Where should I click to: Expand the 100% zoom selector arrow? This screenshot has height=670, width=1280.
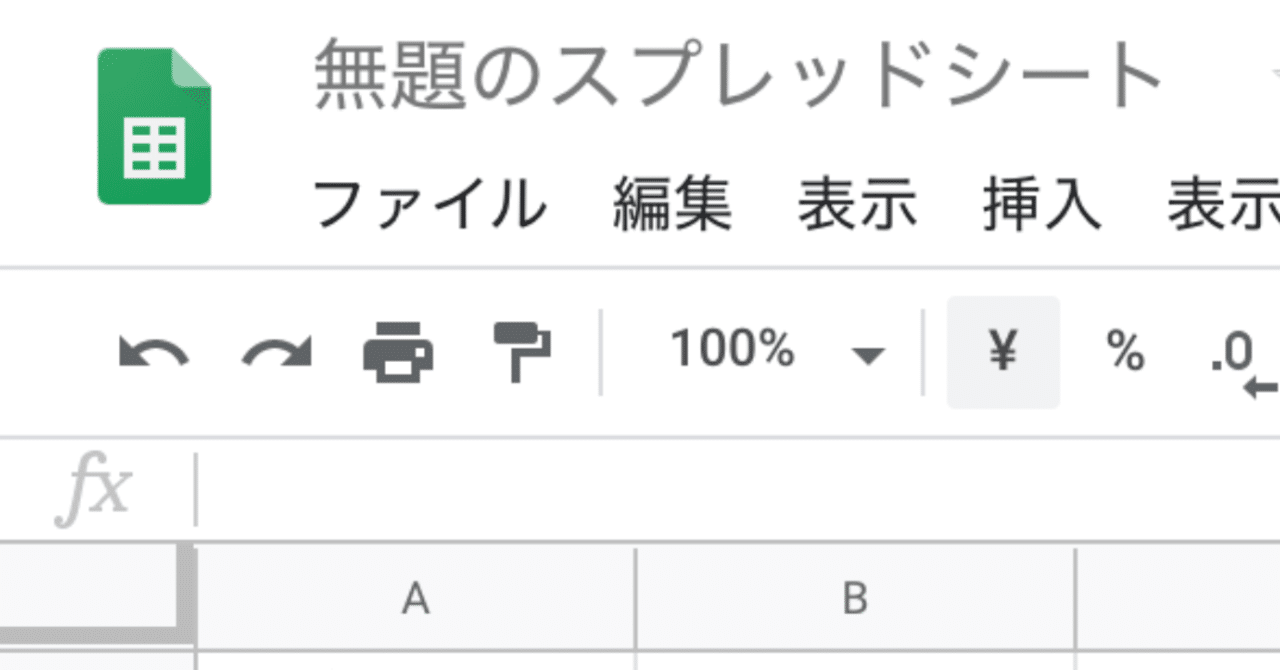[866, 355]
